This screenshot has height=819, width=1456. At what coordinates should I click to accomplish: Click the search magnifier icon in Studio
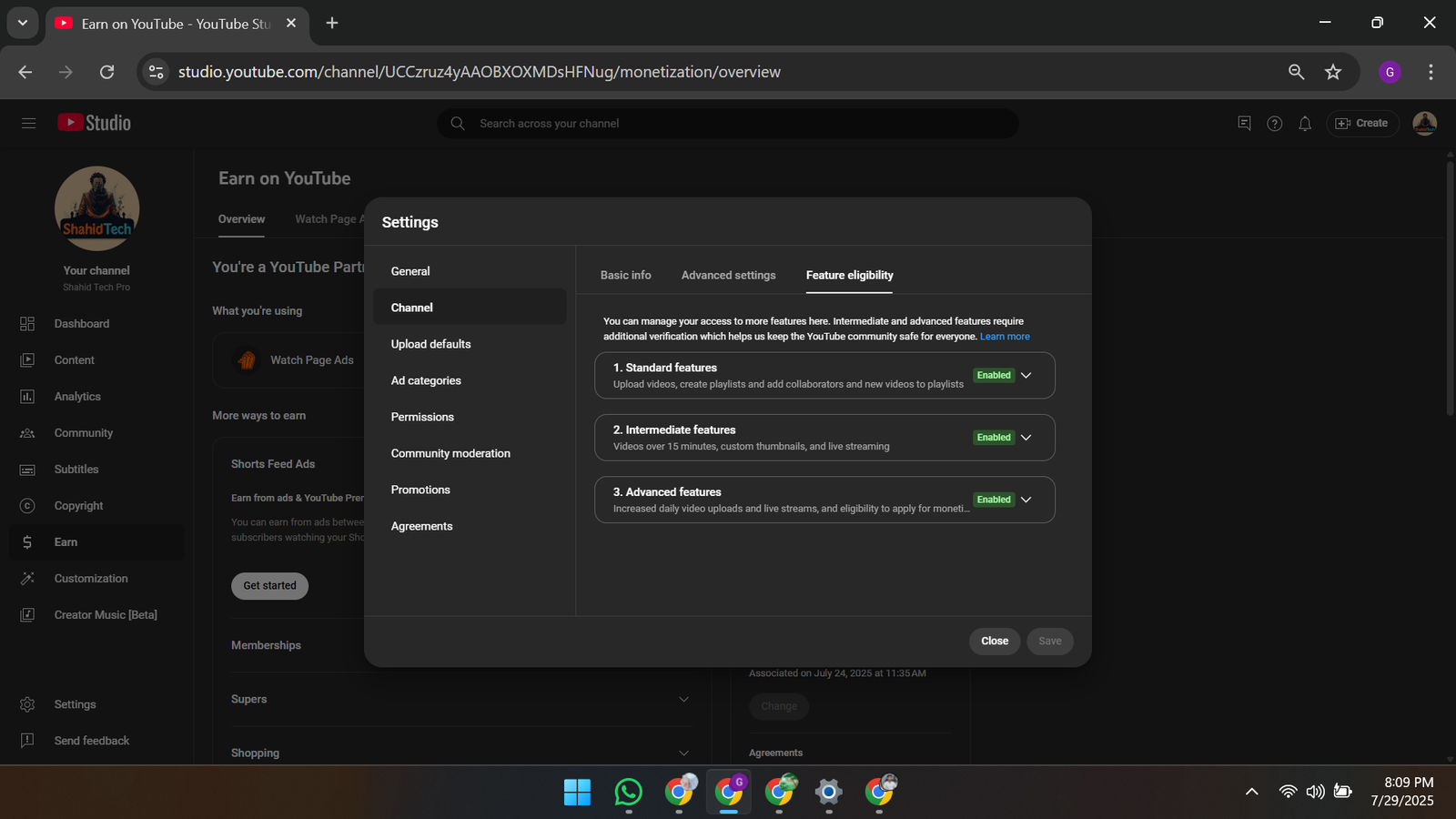click(x=458, y=123)
